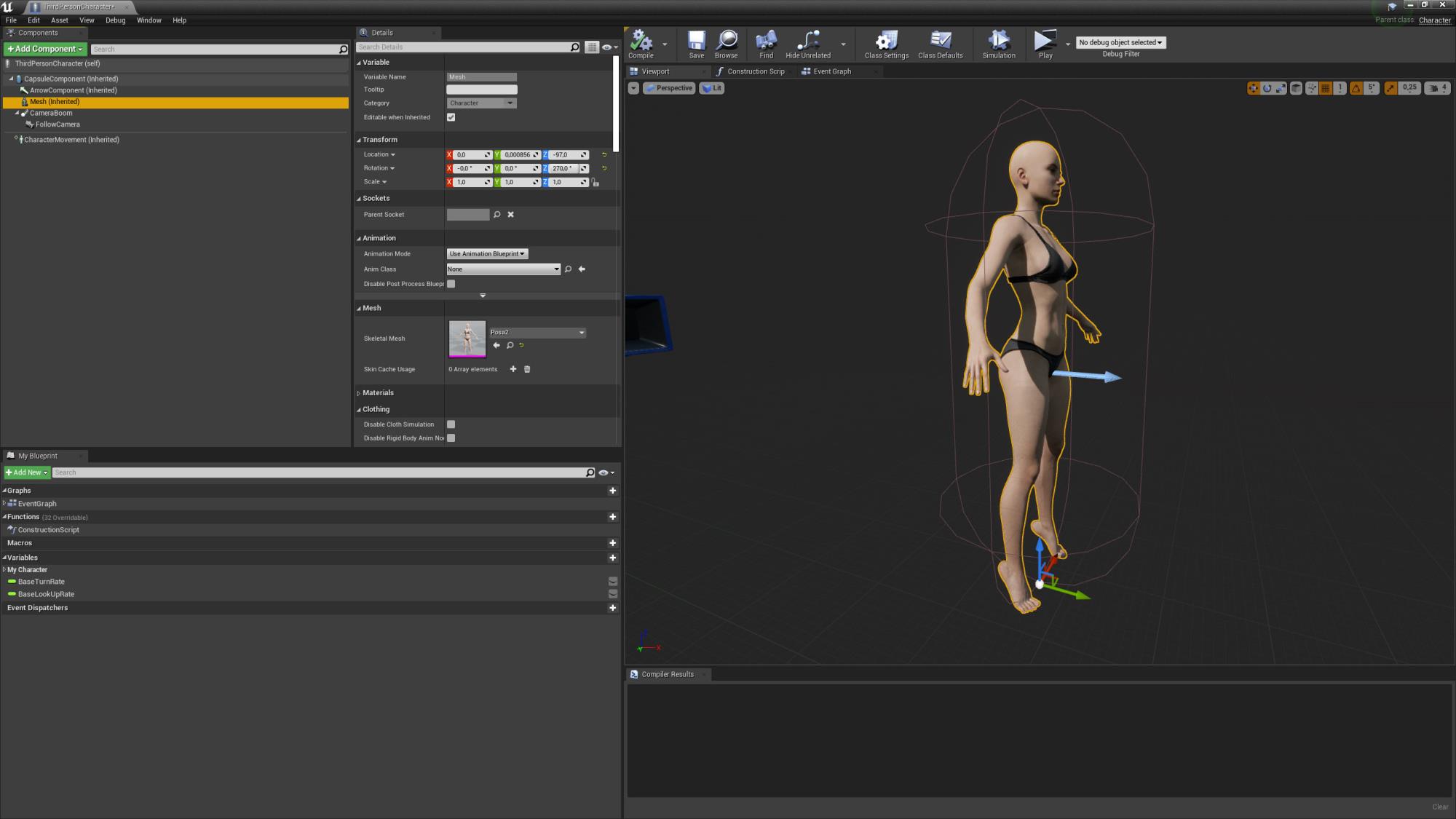The height and width of the screenshot is (819, 1456).
Task: Use selected asset for Anim Class
Action: pos(582,269)
